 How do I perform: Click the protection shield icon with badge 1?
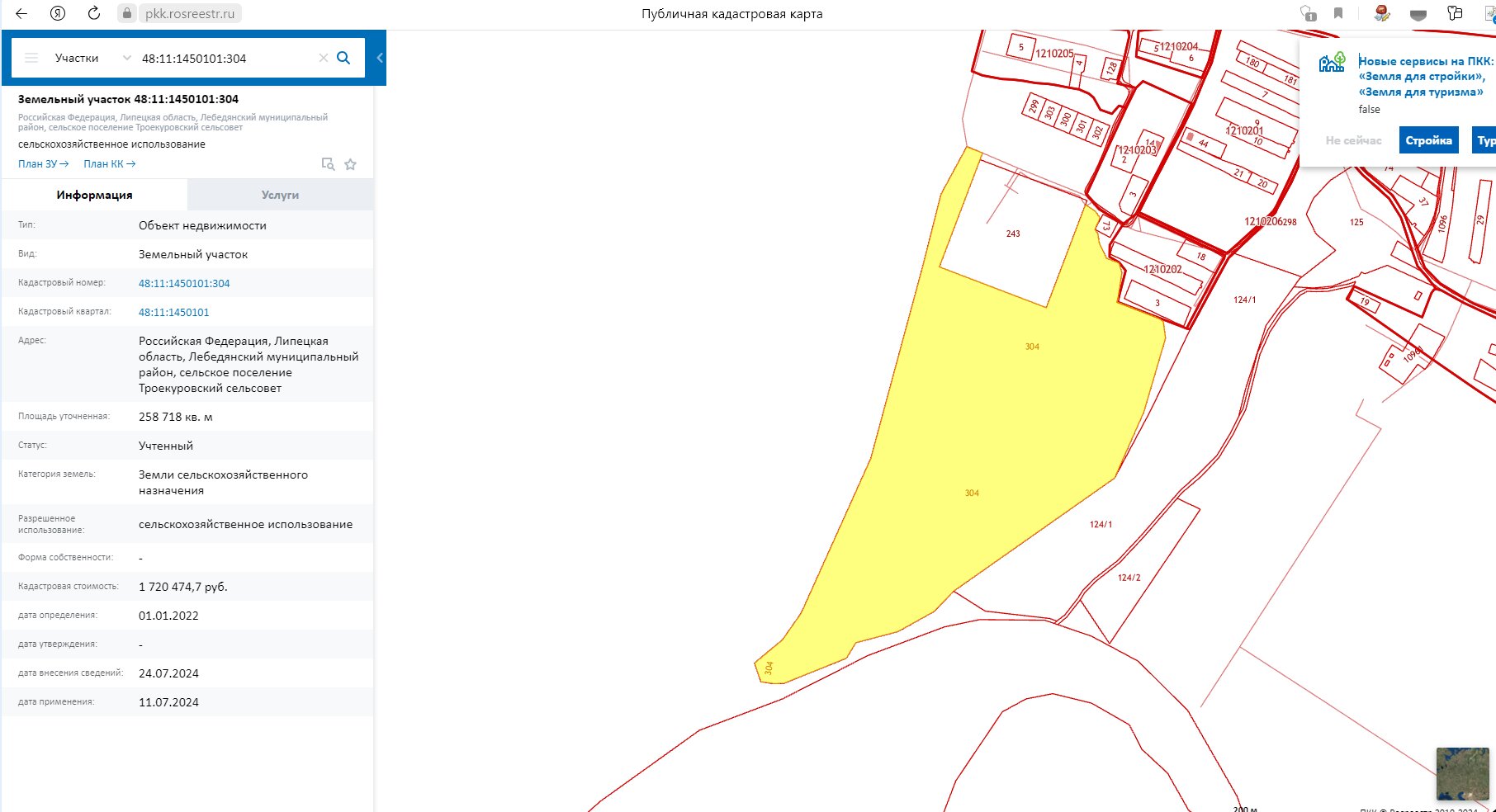click(1308, 13)
